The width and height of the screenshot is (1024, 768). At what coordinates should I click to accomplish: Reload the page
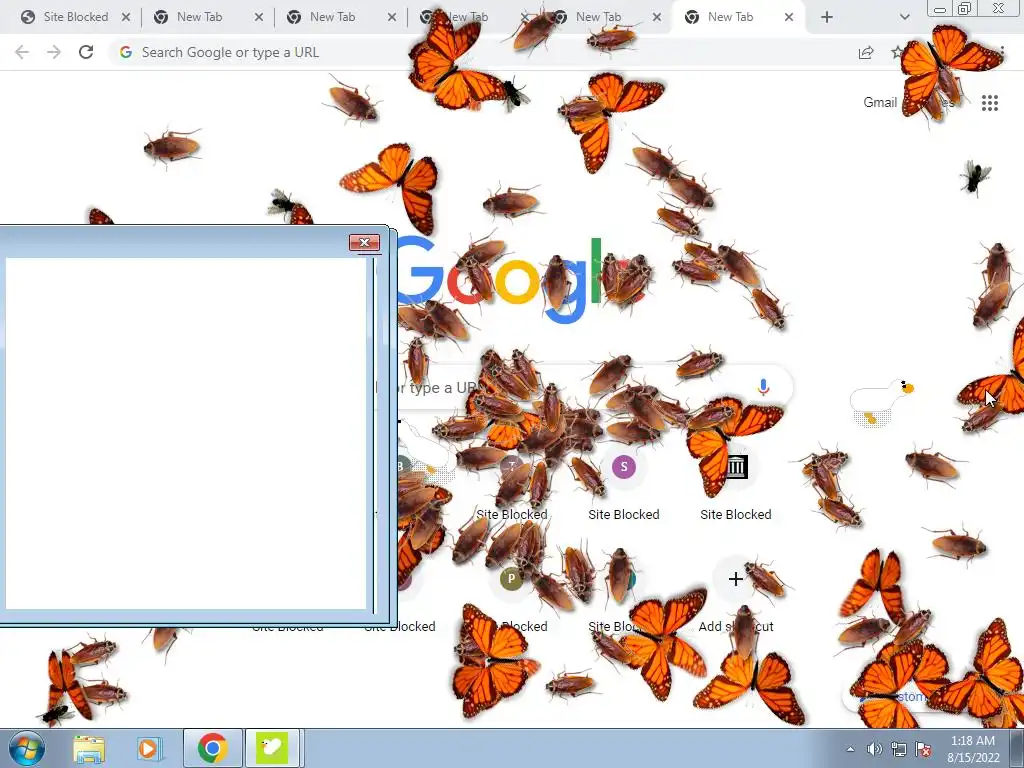86,52
